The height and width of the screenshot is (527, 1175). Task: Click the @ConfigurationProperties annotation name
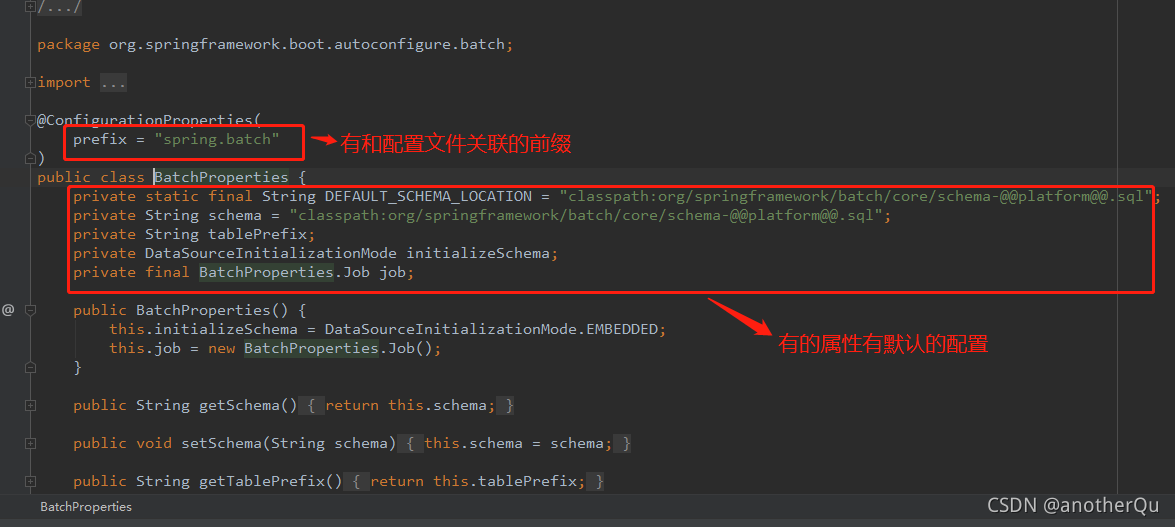145,120
